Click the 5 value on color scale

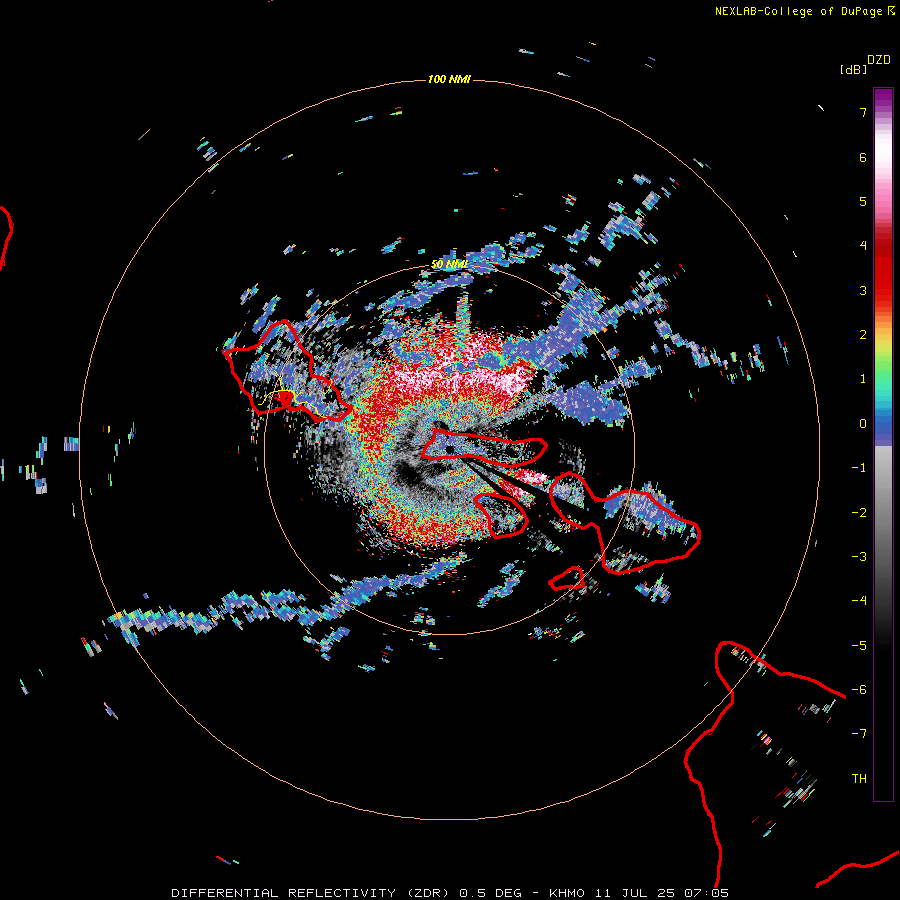pyautogui.click(x=863, y=201)
